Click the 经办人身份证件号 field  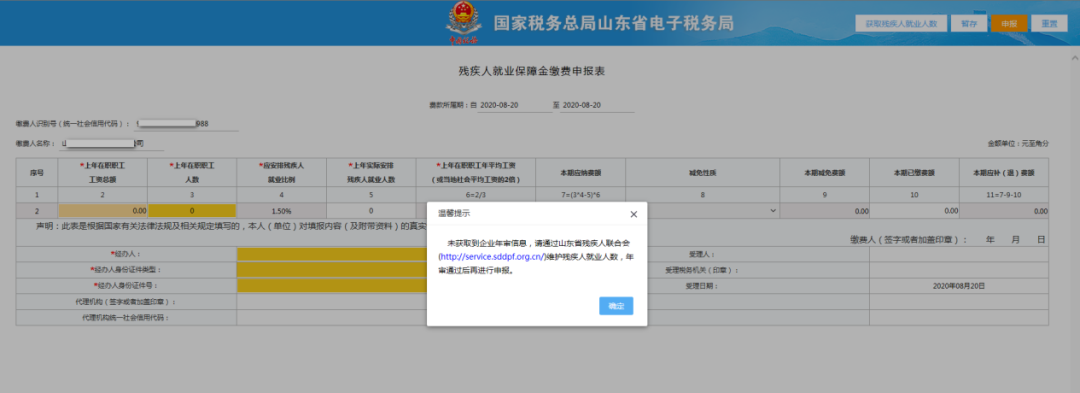point(332,286)
